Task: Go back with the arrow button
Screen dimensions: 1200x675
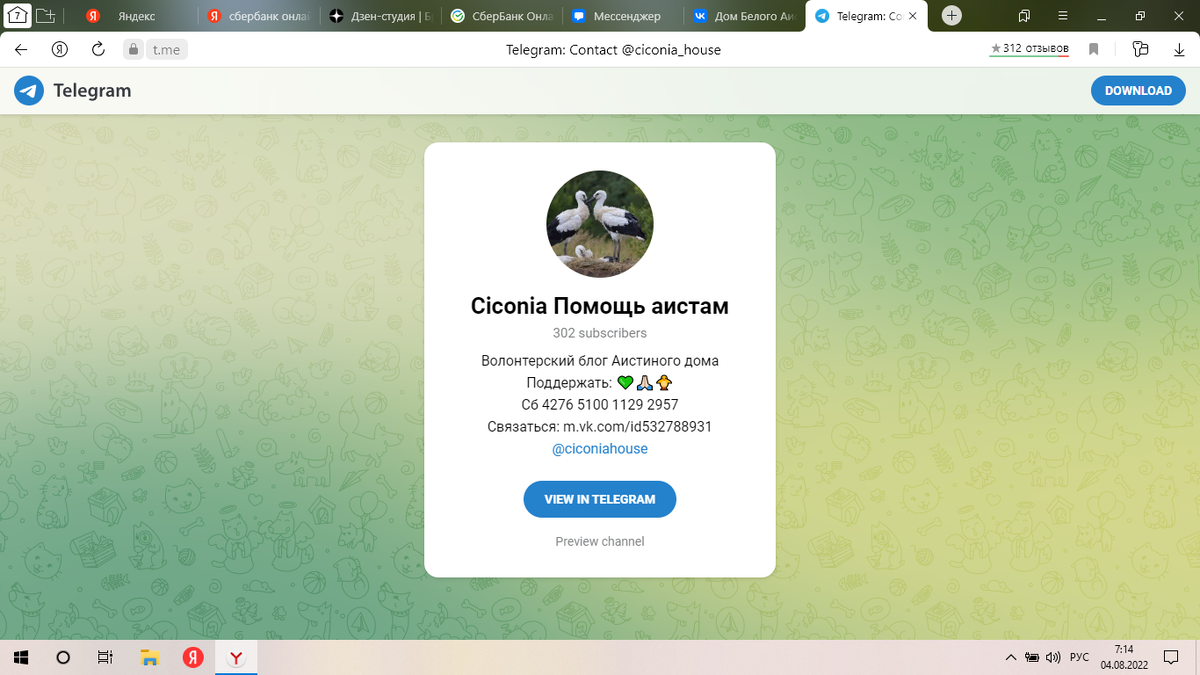Action: pyautogui.click(x=22, y=49)
